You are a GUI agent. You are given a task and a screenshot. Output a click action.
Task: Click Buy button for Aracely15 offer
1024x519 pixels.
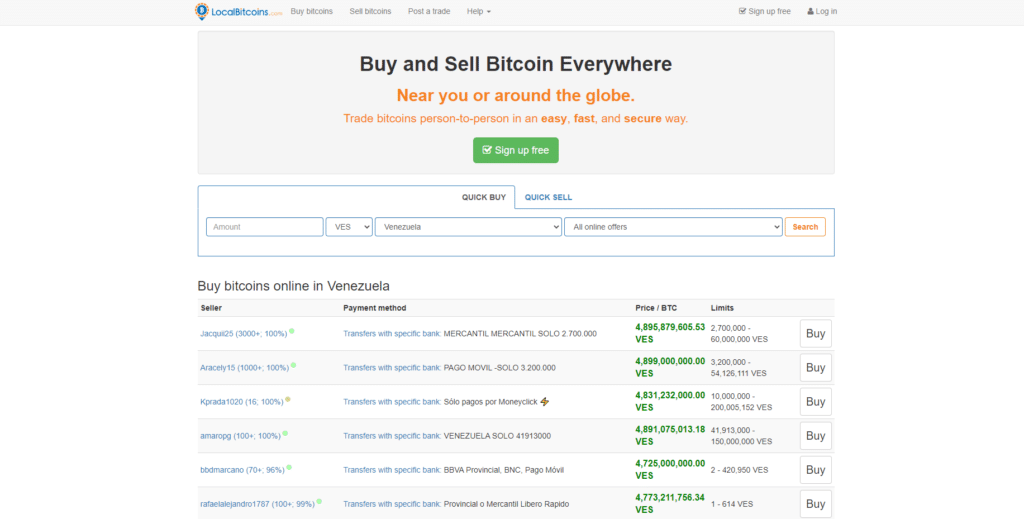816,368
